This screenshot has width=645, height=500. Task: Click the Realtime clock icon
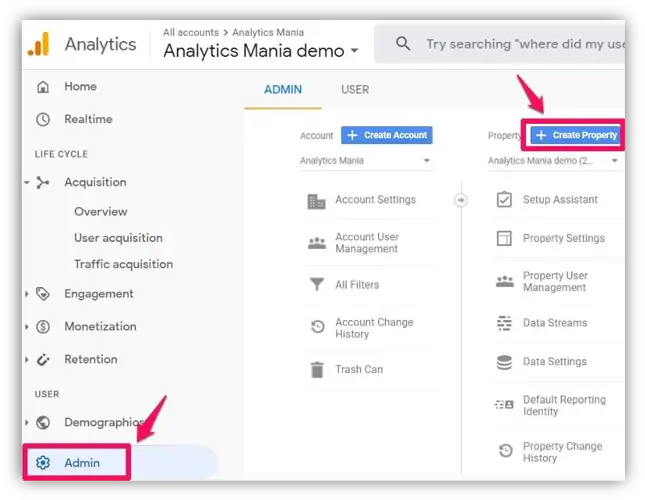[x=43, y=120]
